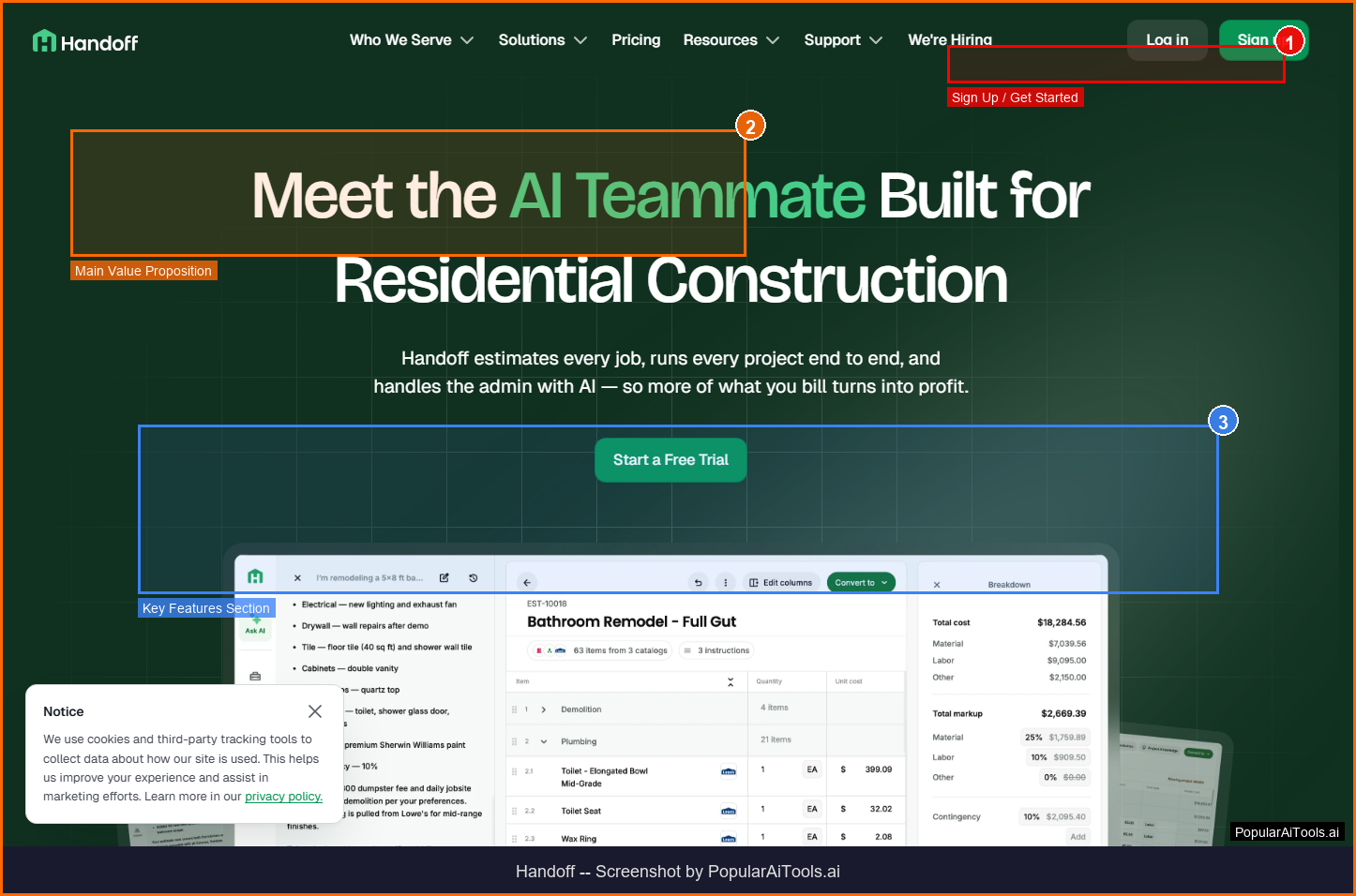This screenshot has width=1356, height=896.
Task: Open the privacy policy link
Action: point(283,797)
